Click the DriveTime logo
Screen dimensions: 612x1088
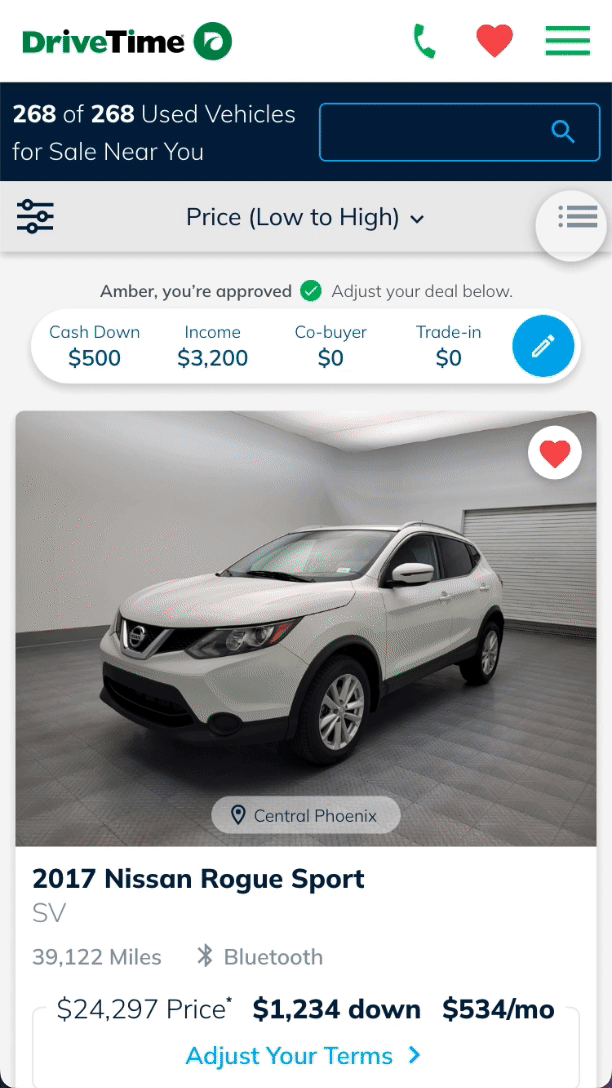[127, 42]
